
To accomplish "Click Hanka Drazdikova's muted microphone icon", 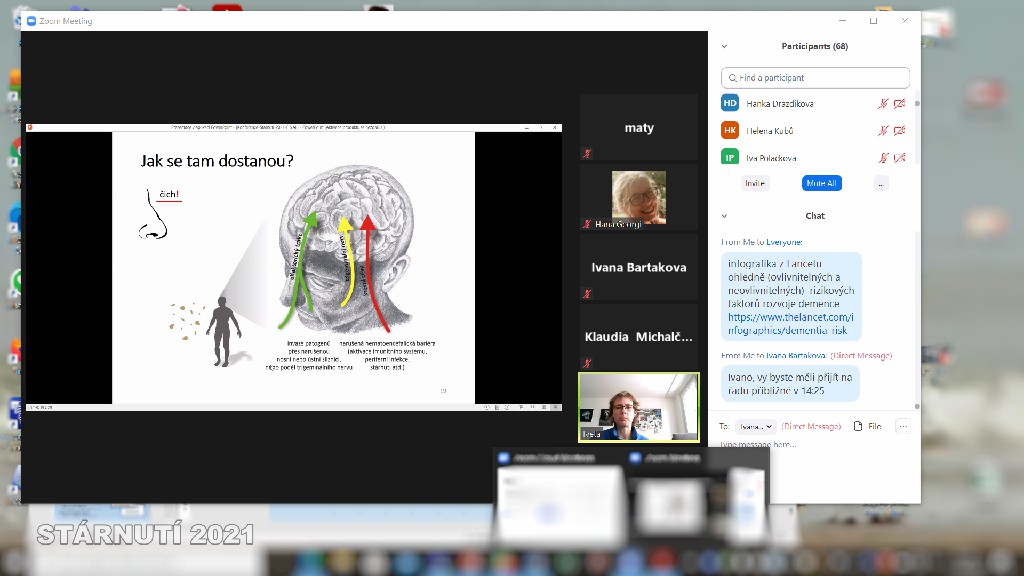I will 883,104.
